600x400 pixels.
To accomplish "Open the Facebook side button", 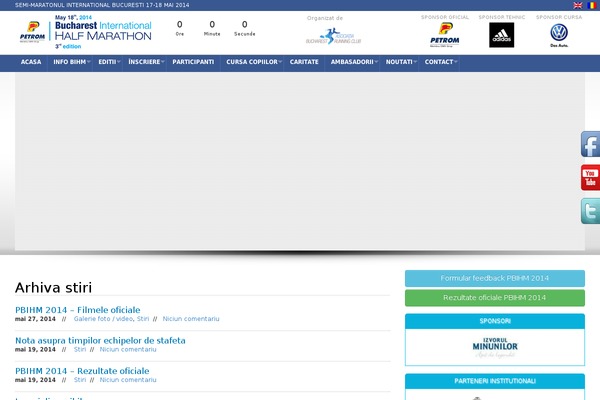I will [x=590, y=144].
